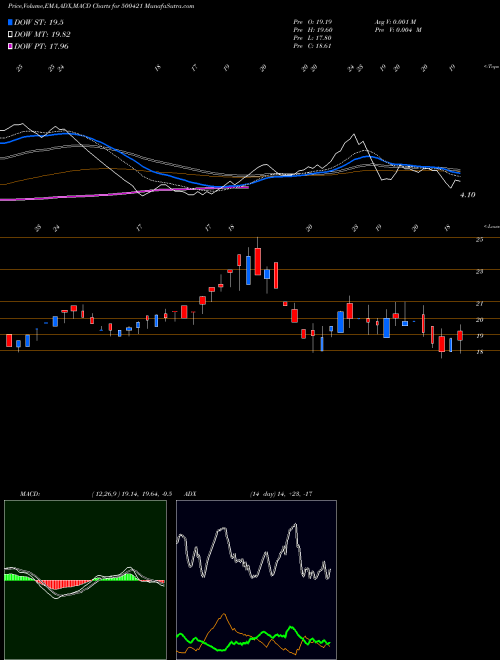
Task: Click the '4.10' value near EMA lines
Action: point(468,195)
